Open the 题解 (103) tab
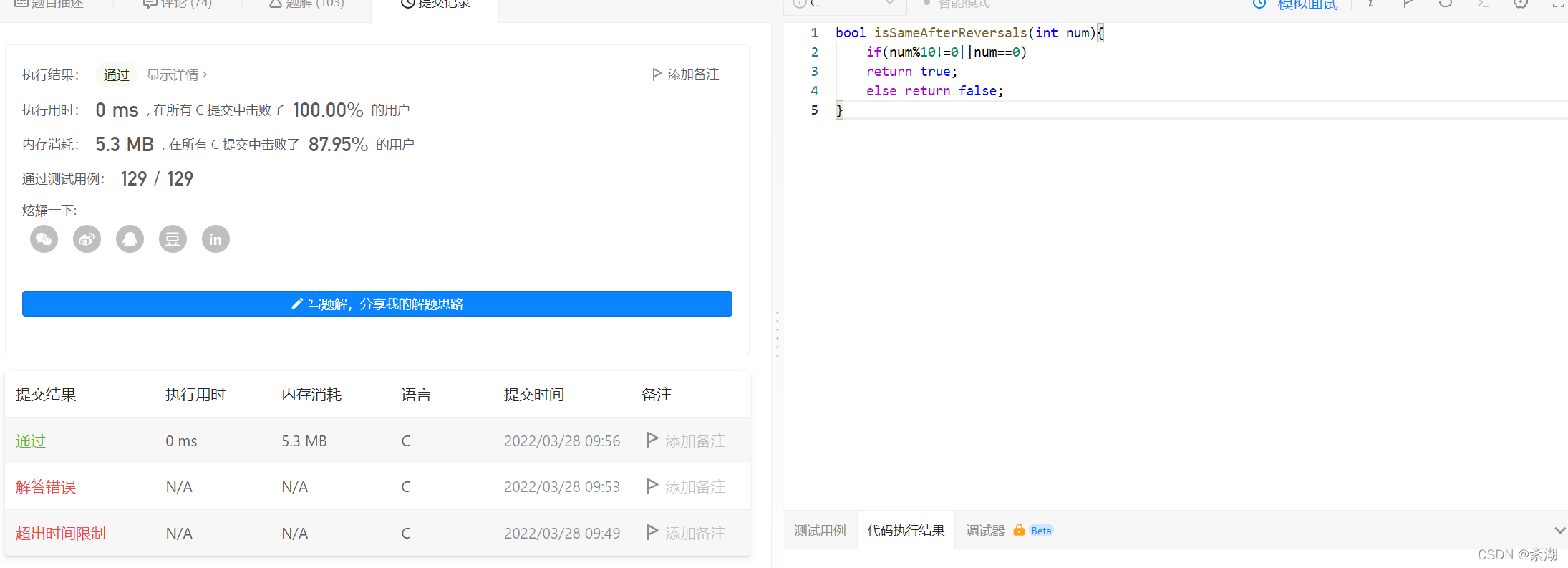Screen dimensions: 1568x568 coord(306,5)
